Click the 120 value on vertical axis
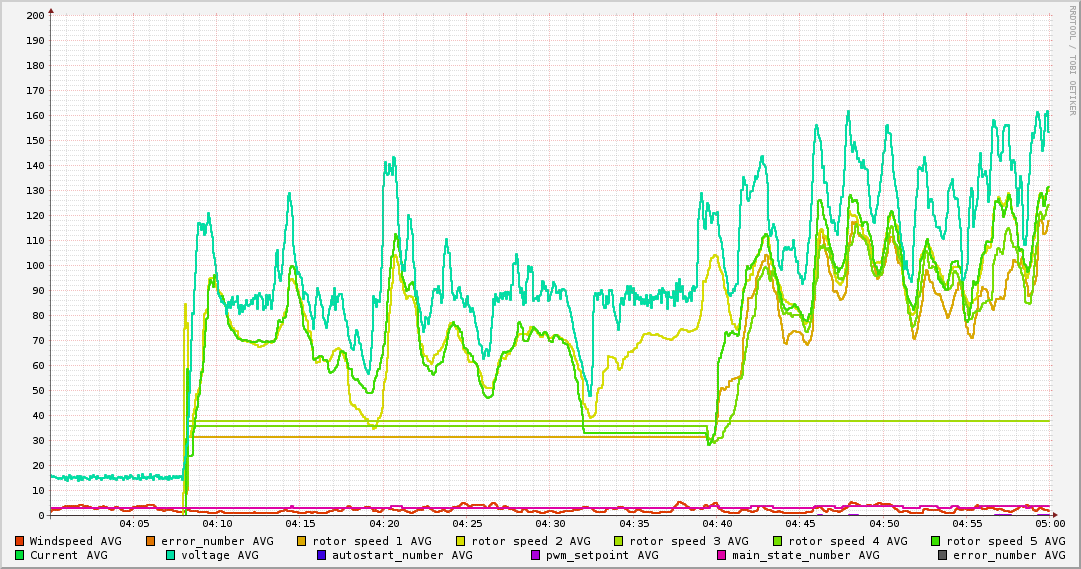The image size is (1081, 569). pos(36,215)
